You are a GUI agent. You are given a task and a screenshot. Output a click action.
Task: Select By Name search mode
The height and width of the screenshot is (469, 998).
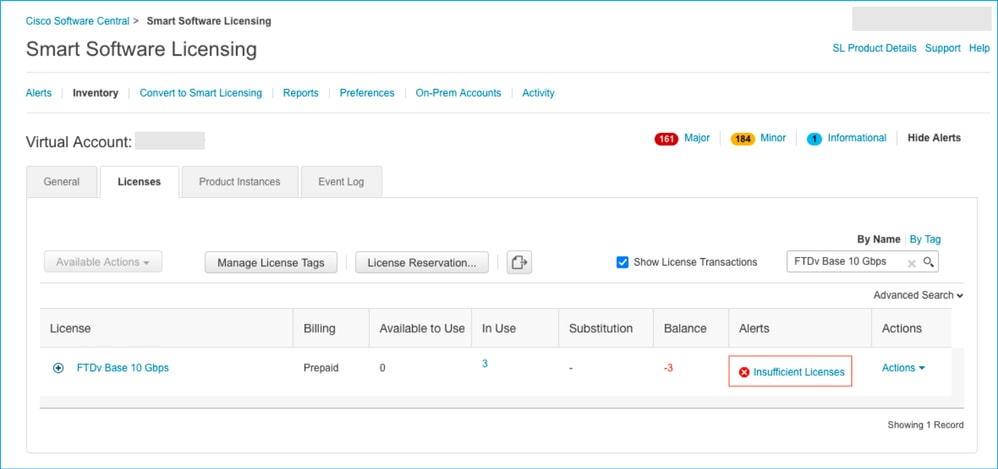tap(878, 240)
